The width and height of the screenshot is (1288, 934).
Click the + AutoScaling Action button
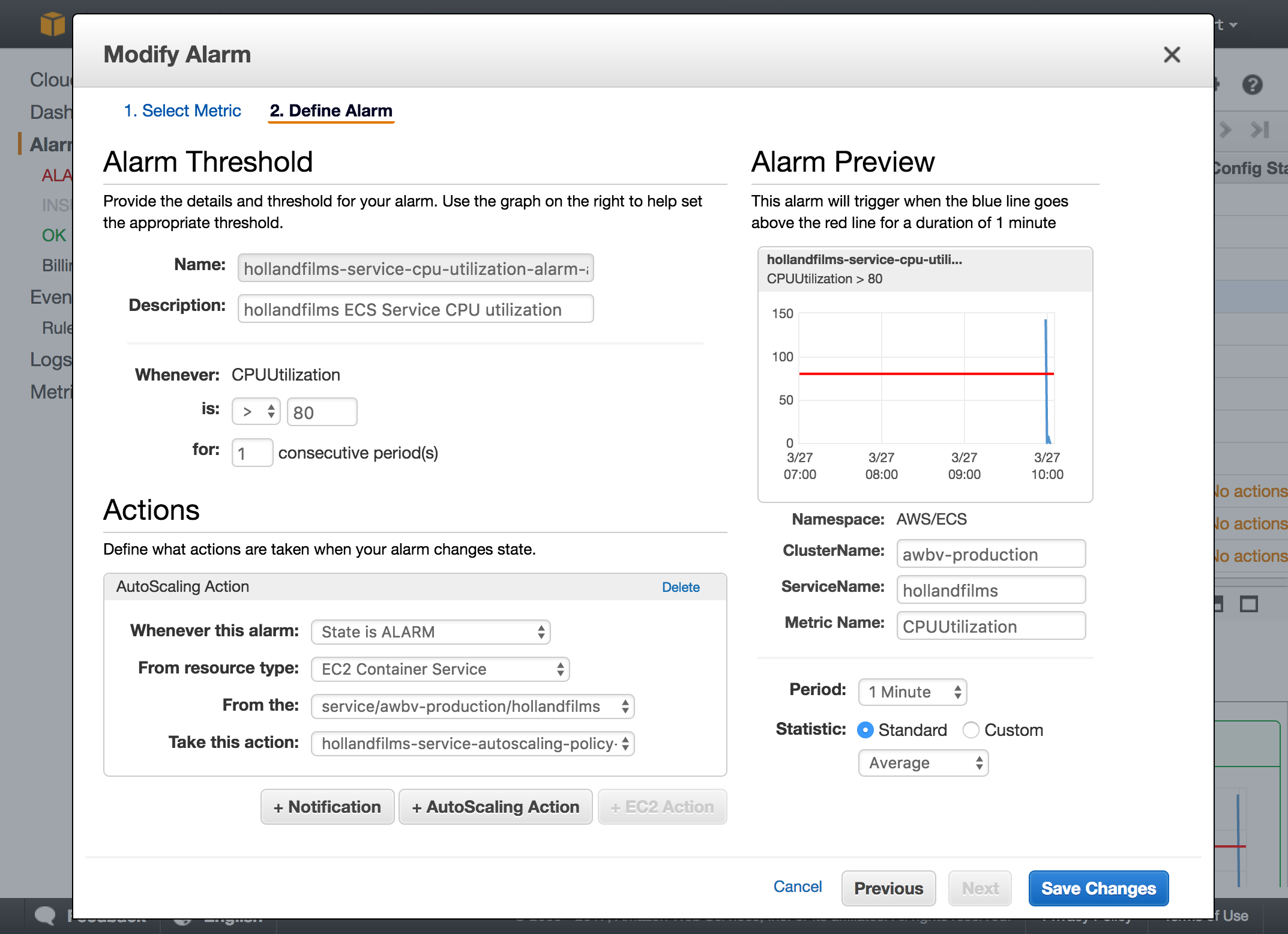(x=495, y=807)
